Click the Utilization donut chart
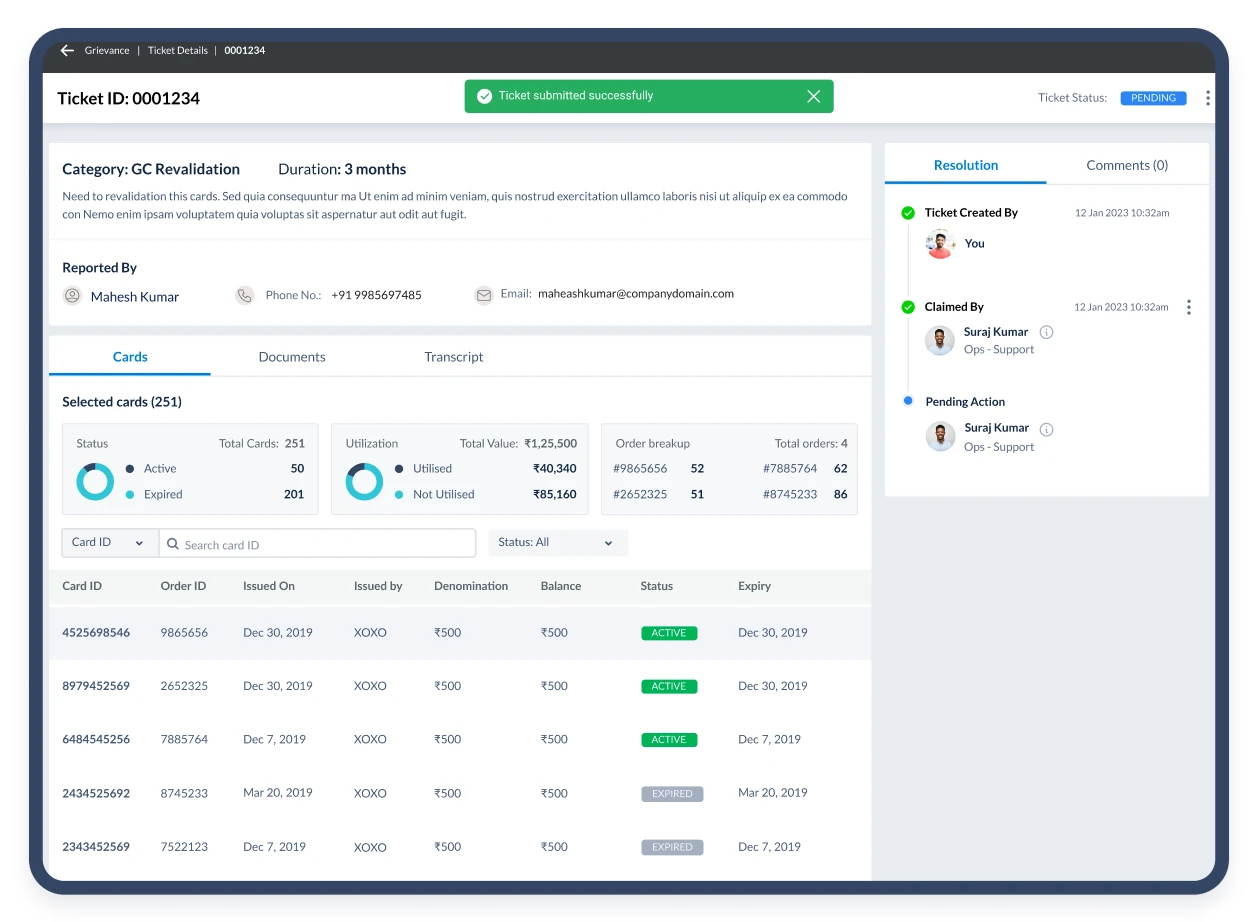This screenshot has width=1256, height=922. point(364,482)
